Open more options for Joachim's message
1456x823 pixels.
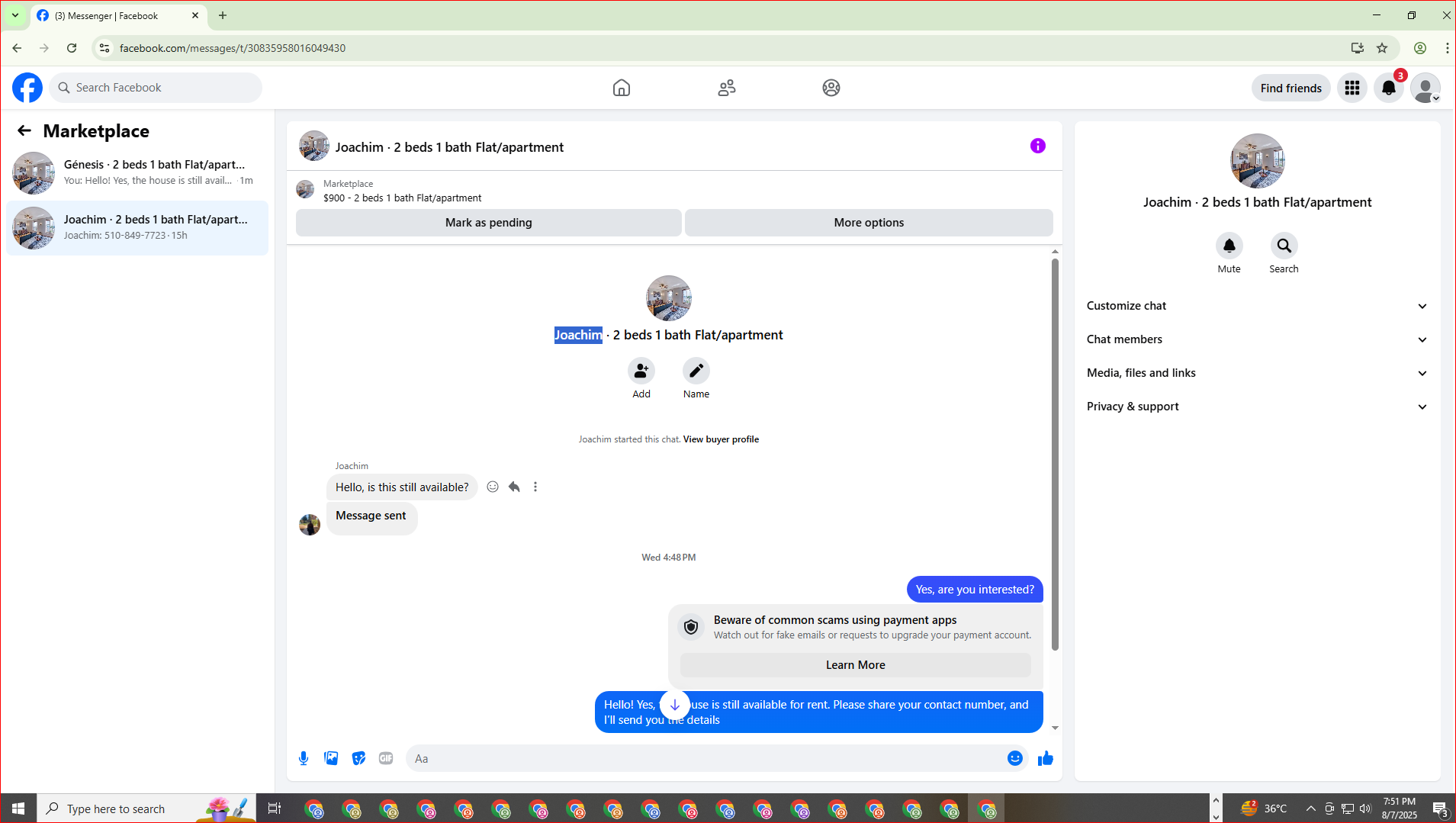(x=535, y=487)
